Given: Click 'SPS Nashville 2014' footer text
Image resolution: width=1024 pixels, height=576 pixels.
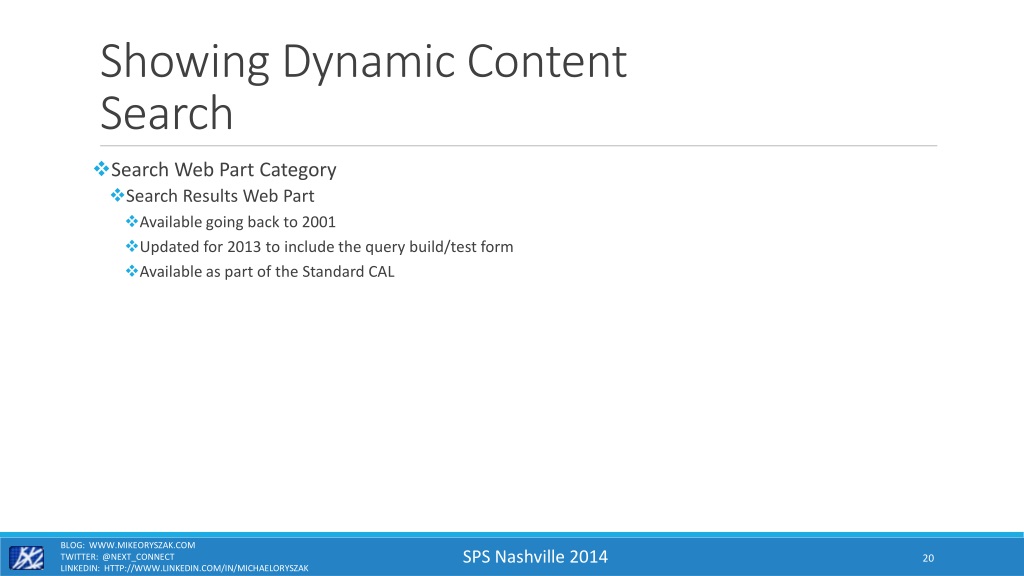Looking at the screenshot, I should click(x=535, y=556).
